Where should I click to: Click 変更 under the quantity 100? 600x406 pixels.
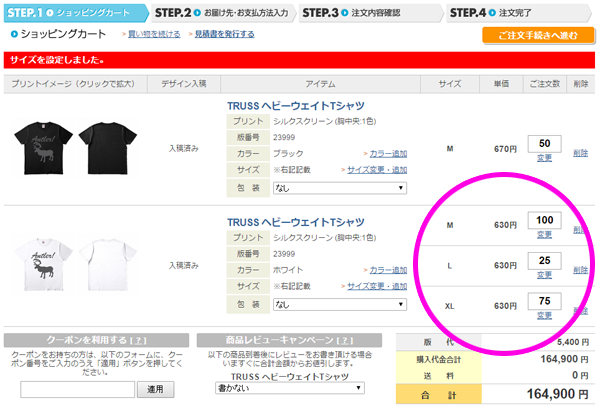point(545,234)
